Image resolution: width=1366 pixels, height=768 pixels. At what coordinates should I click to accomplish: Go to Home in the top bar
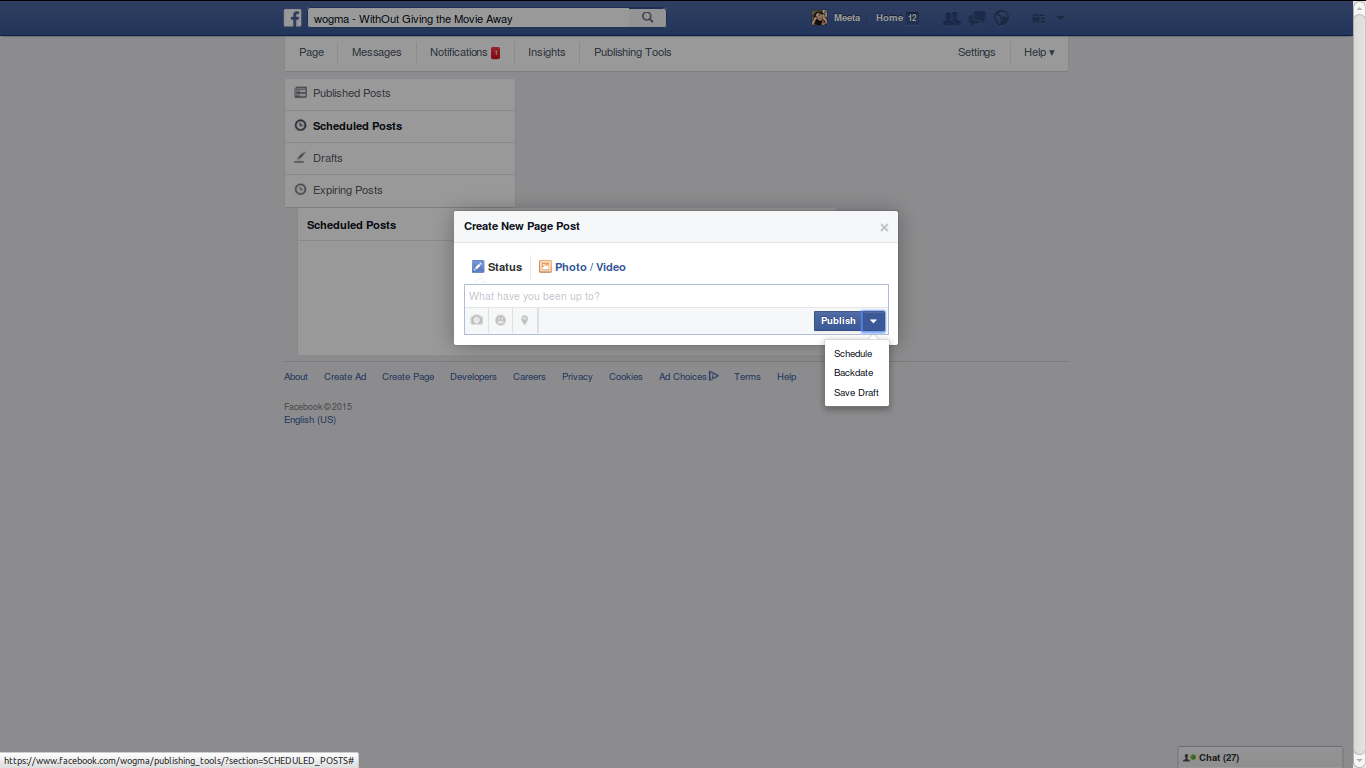[x=889, y=18]
